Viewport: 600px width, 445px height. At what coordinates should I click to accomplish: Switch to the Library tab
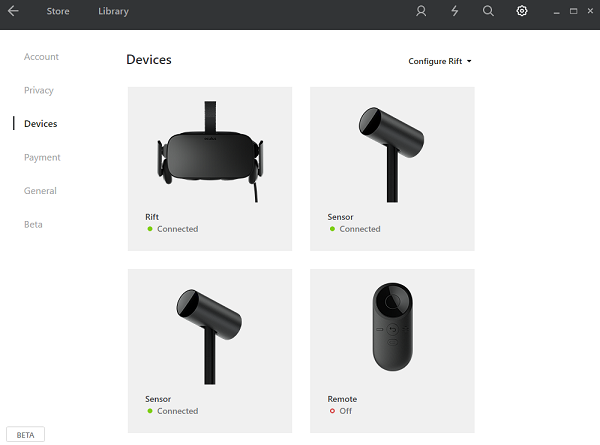113,11
